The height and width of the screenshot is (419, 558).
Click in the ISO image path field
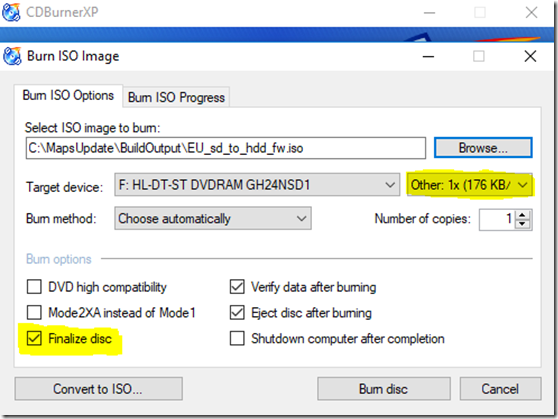coord(226,148)
